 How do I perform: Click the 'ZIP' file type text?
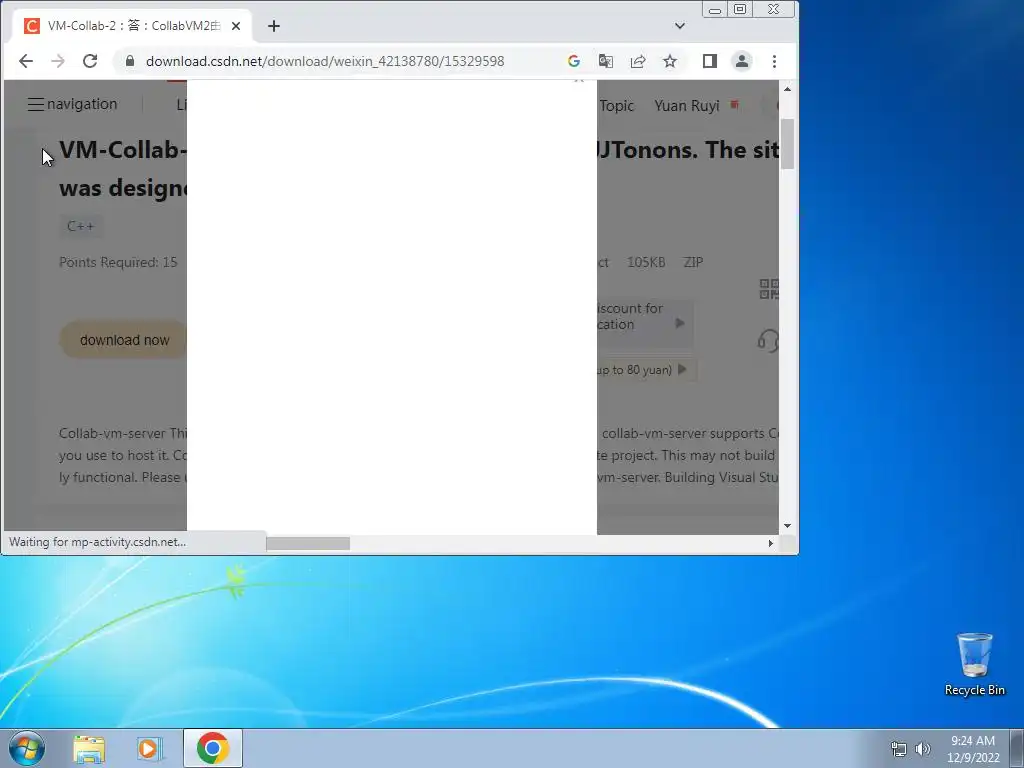(693, 262)
